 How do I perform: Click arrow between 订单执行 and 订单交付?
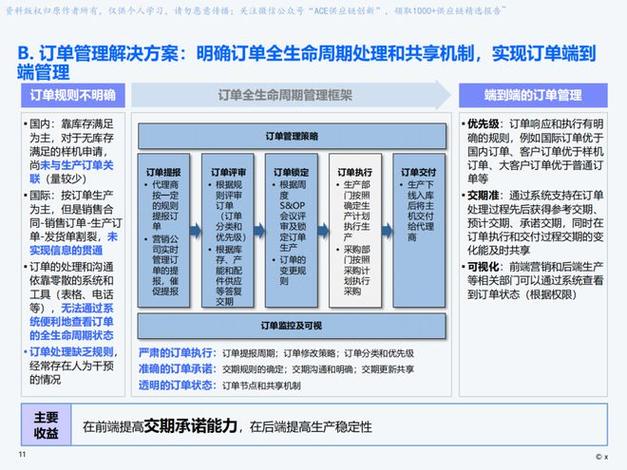click(387, 230)
